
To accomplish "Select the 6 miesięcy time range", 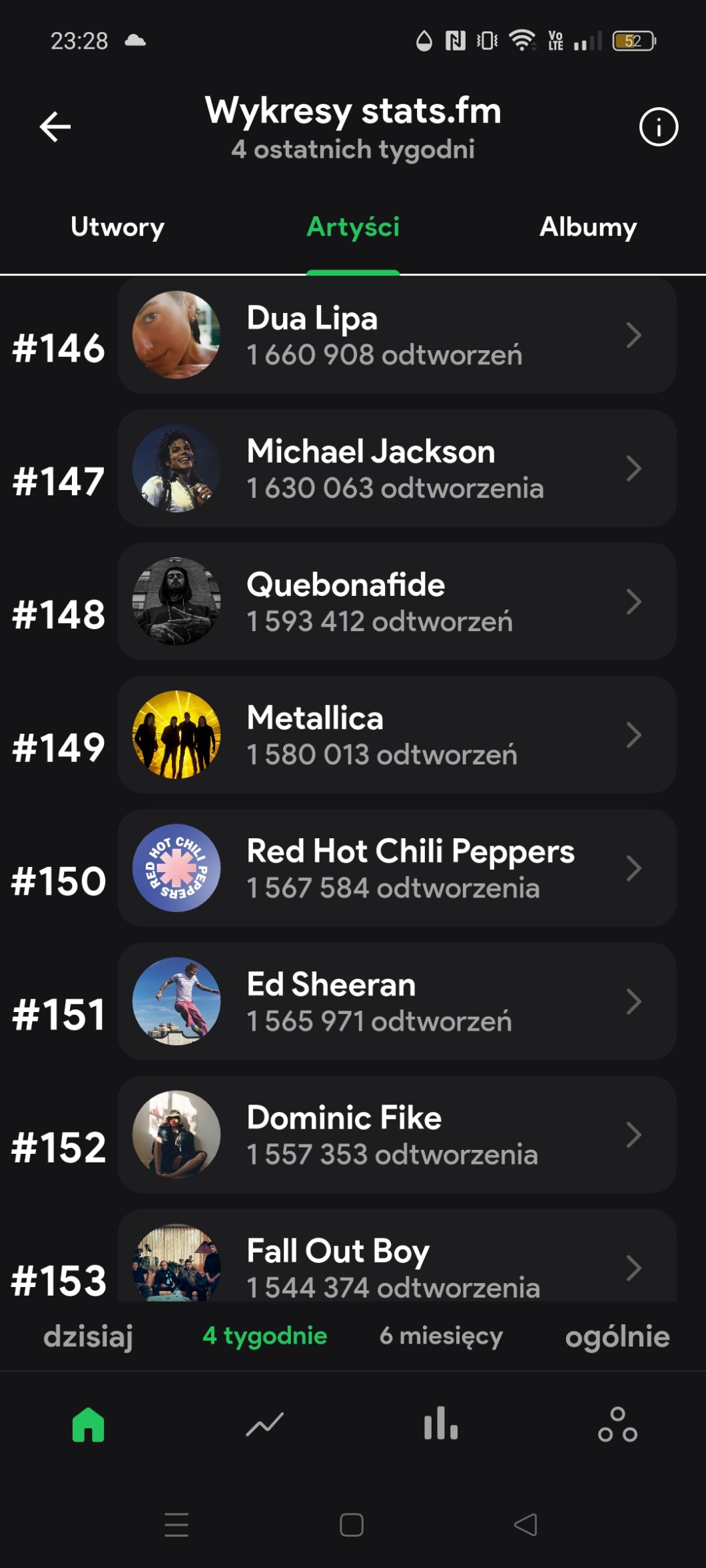I will [441, 1336].
